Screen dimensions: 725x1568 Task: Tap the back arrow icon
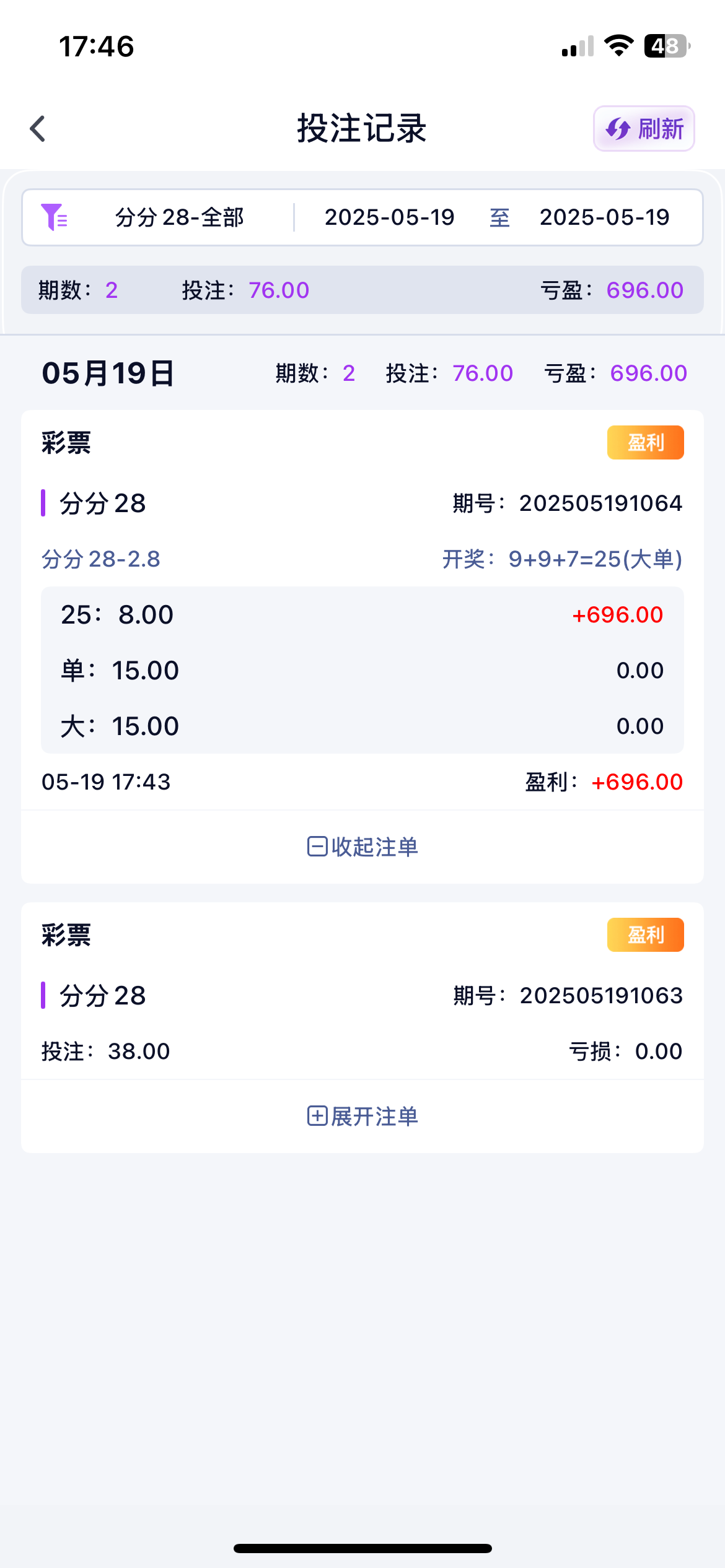(x=38, y=129)
